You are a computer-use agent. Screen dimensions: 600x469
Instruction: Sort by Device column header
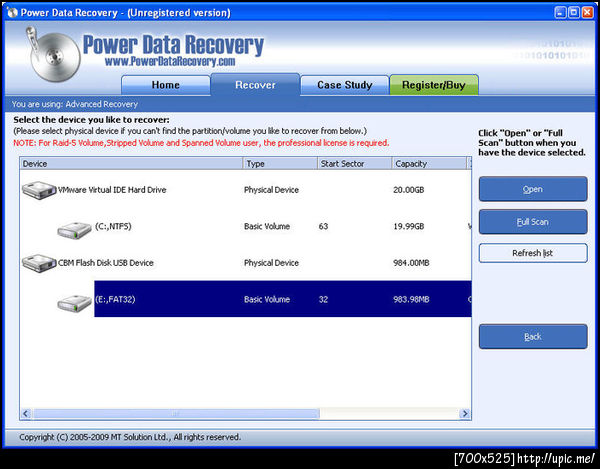pos(131,164)
